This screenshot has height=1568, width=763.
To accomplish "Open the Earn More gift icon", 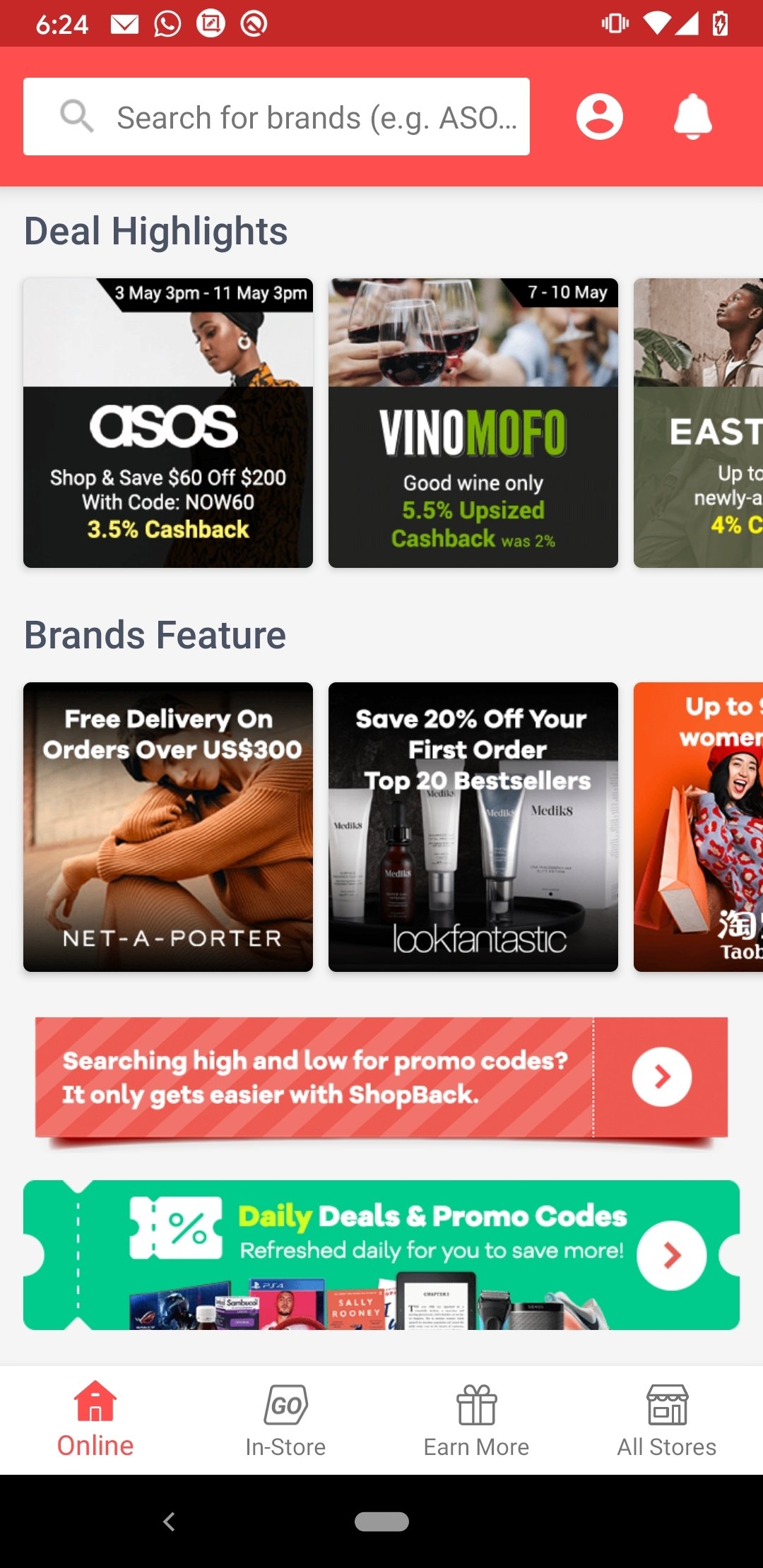I will click(477, 1404).
